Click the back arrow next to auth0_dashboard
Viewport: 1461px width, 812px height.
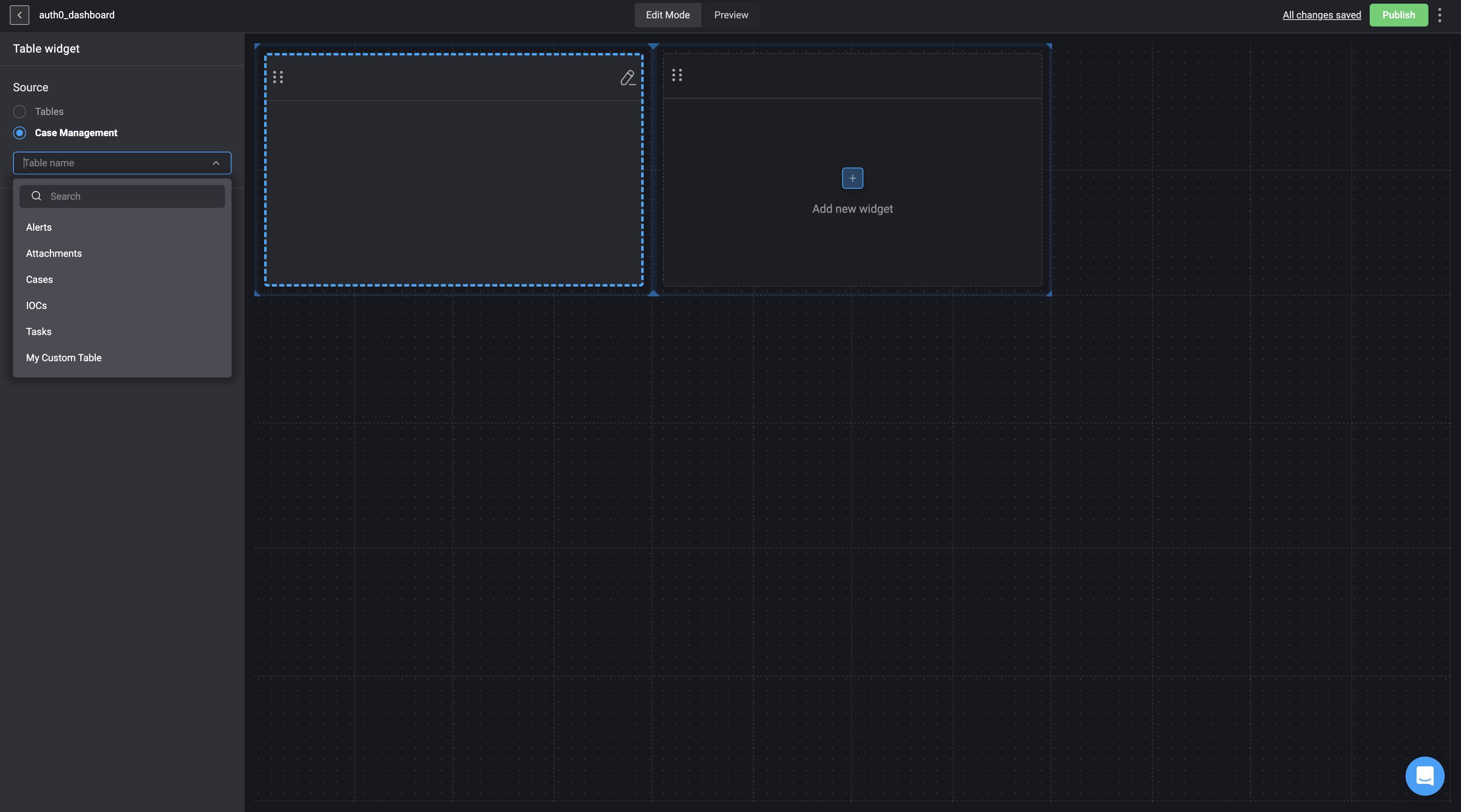click(19, 15)
